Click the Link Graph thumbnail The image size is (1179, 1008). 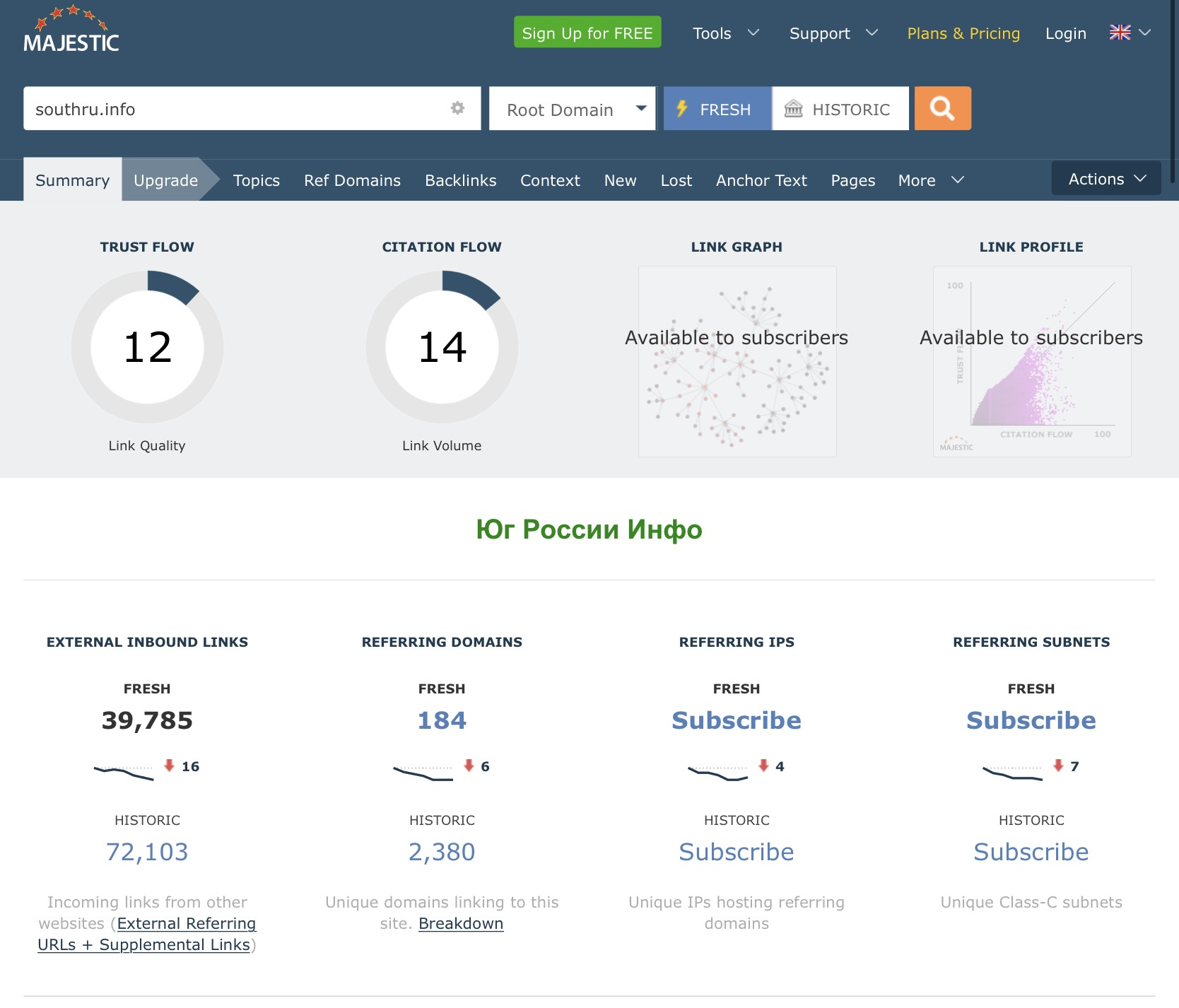point(737,361)
